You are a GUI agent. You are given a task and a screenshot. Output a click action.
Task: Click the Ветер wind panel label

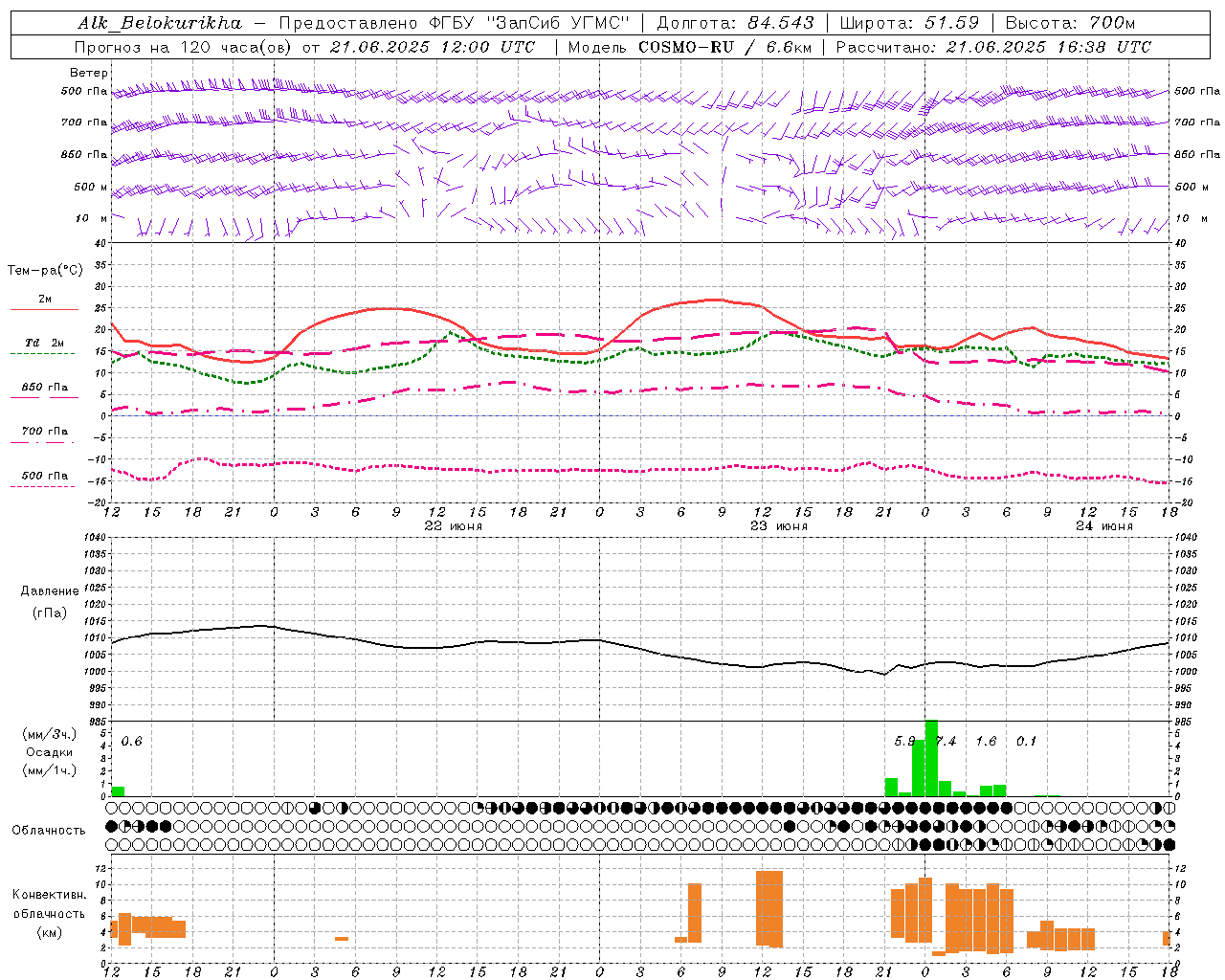pyautogui.click(x=88, y=73)
